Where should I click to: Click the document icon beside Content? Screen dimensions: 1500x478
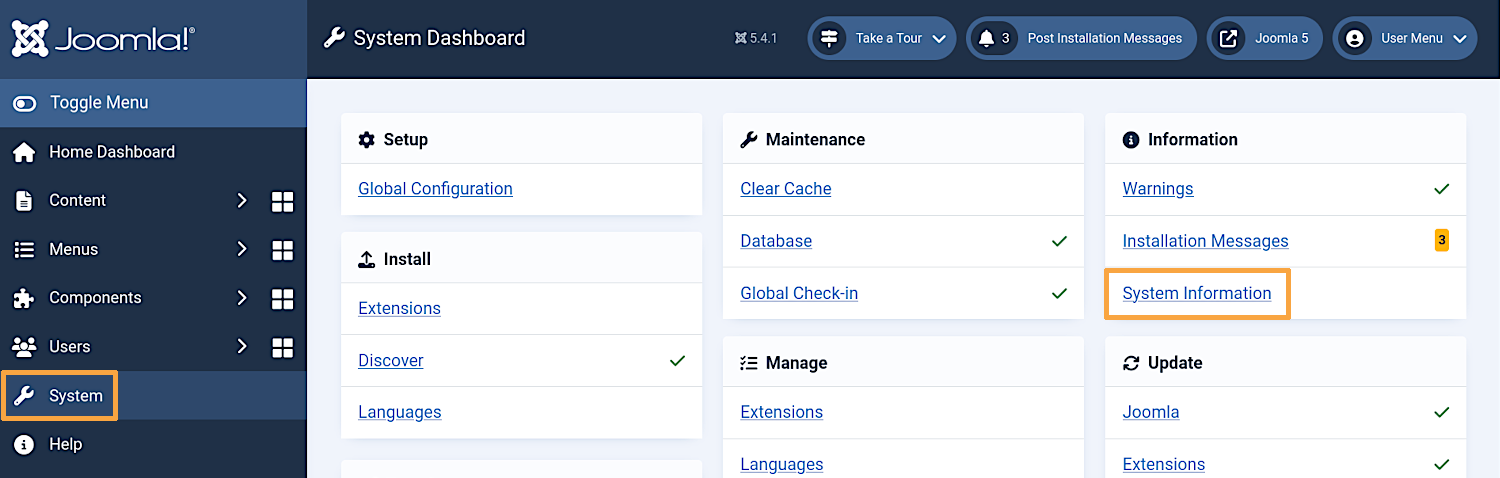pos(24,200)
